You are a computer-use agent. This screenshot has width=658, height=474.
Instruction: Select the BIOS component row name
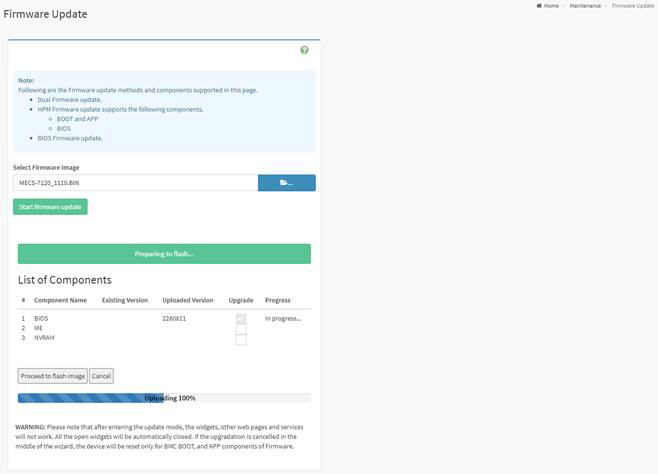pyautogui.click(x=41, y=318)
